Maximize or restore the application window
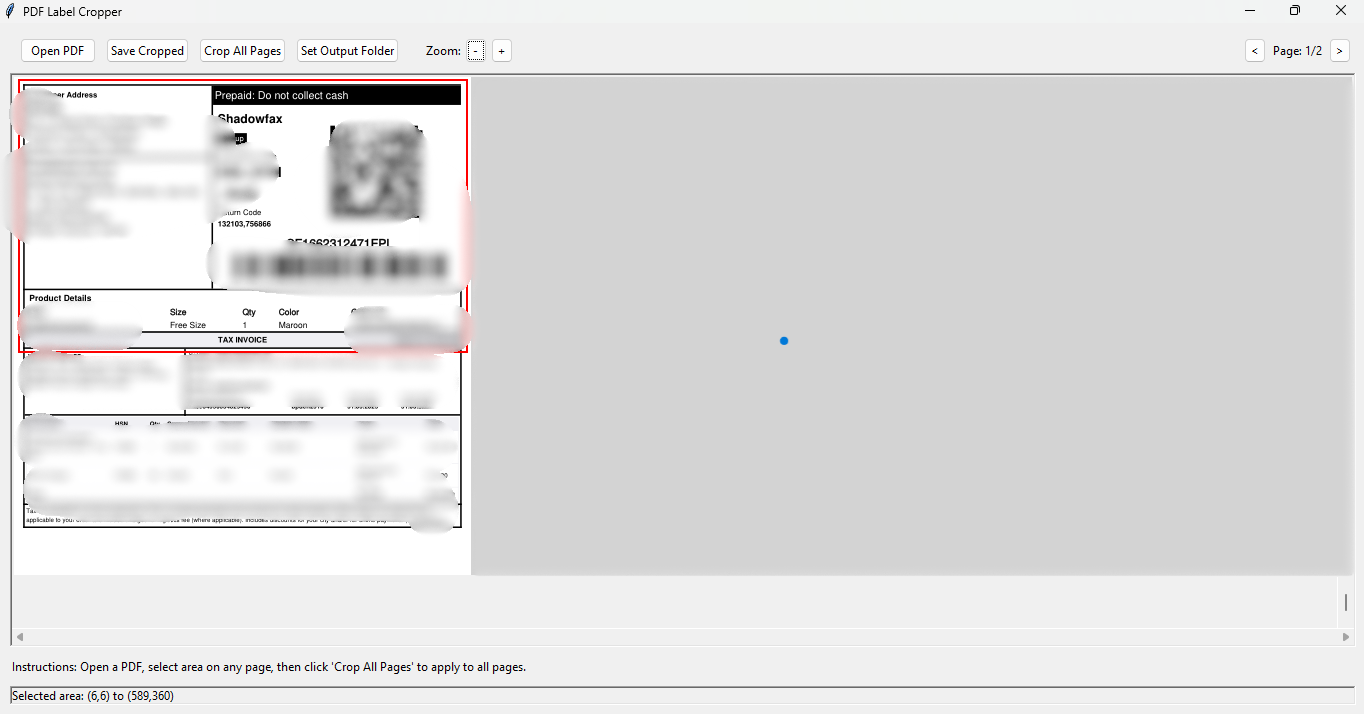Viewport: 1364px width, 714px height. tap(1295, 11)
